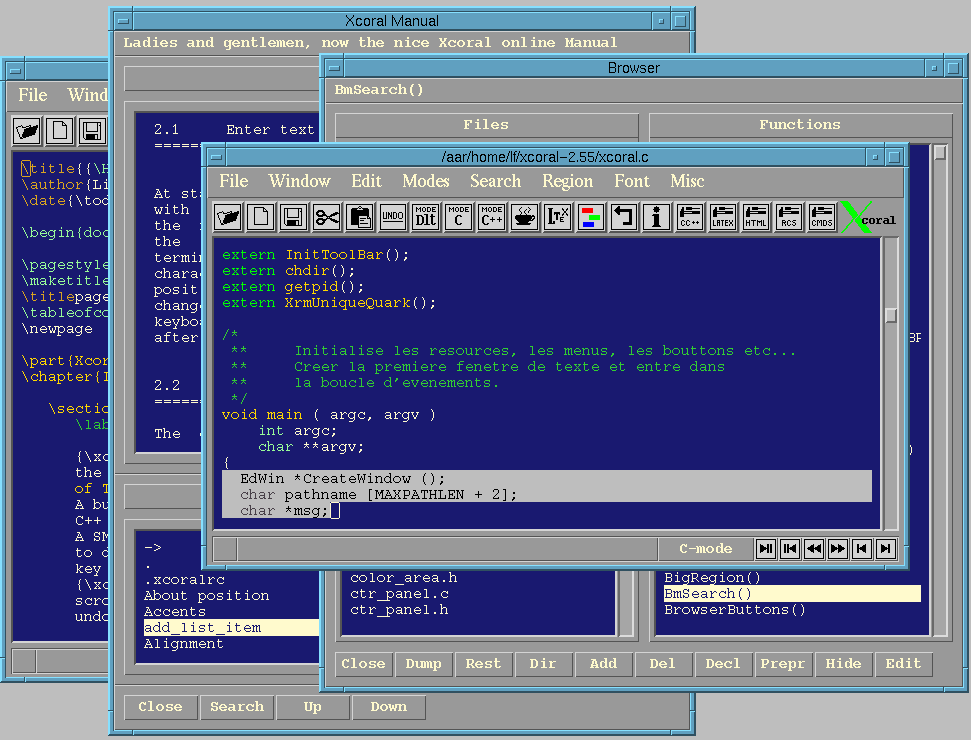This screenshot has height=740, width=971.
Task: Click the toolbar icon captioned LATEX
Action: click(723, 217)
